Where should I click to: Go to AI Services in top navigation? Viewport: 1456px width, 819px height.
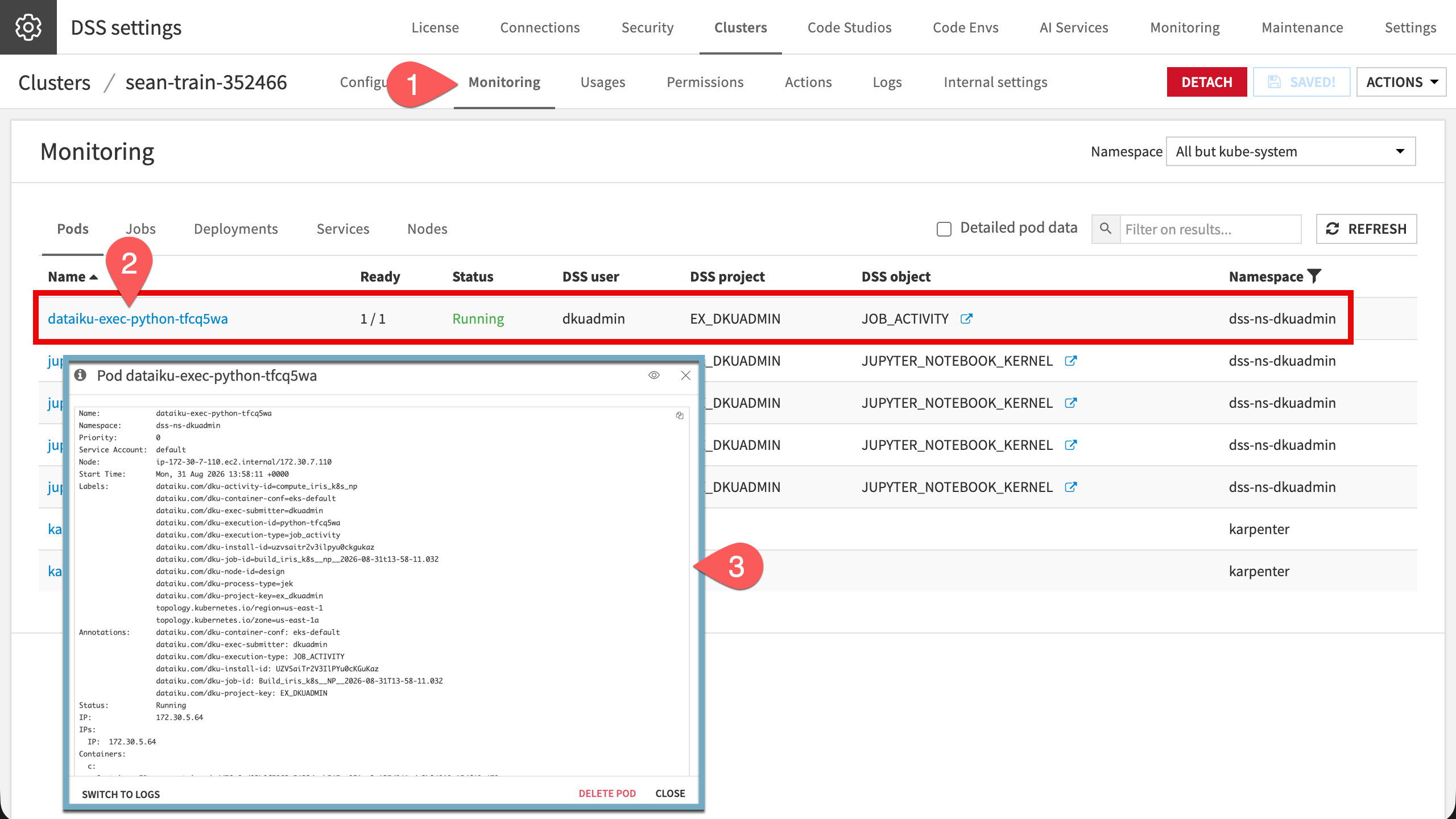(1074, 27)
